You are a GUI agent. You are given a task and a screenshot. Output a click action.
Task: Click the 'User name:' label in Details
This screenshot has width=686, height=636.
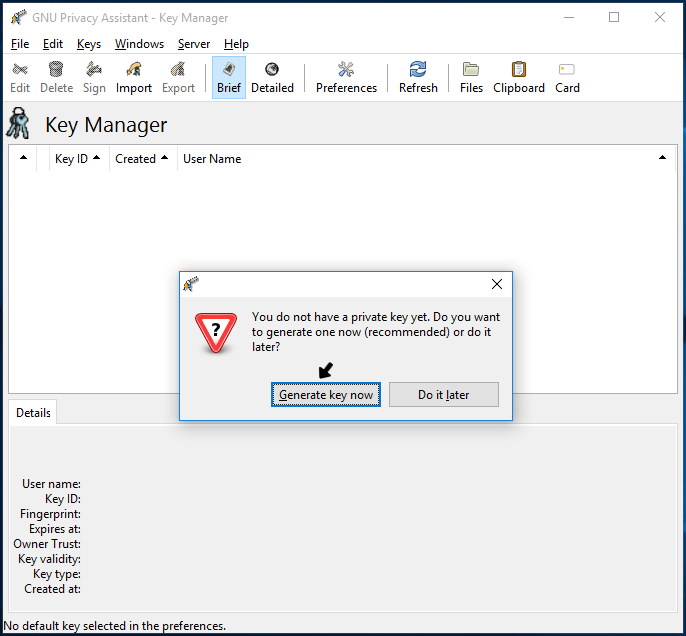click(x=51, y=484)
